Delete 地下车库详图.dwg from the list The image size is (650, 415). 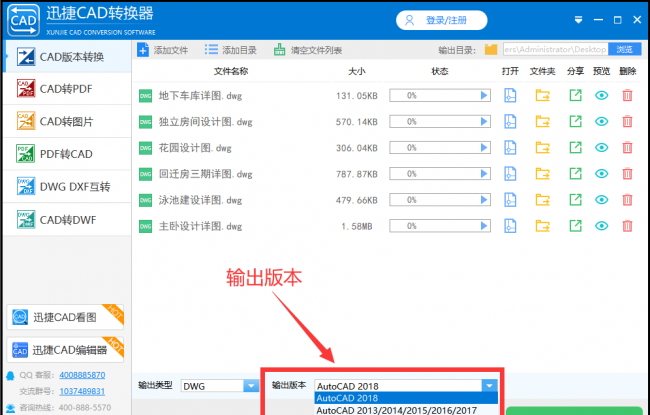click(627, 96)
